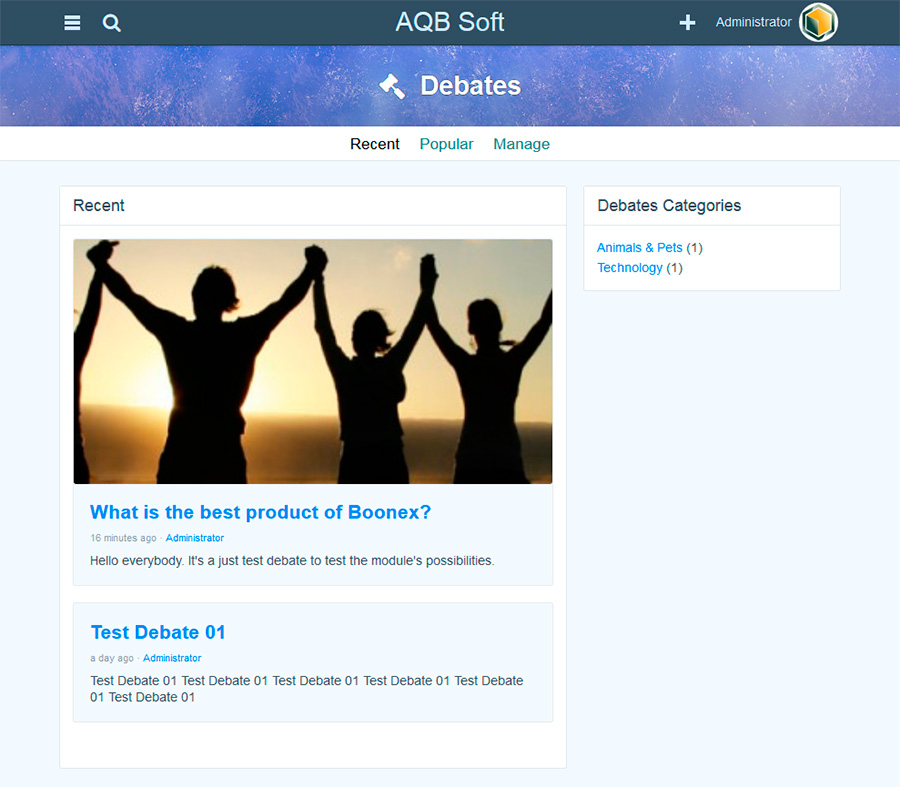Select the Technology category
The width and height of the screenshot is (900, 787).
pos(629,267)
